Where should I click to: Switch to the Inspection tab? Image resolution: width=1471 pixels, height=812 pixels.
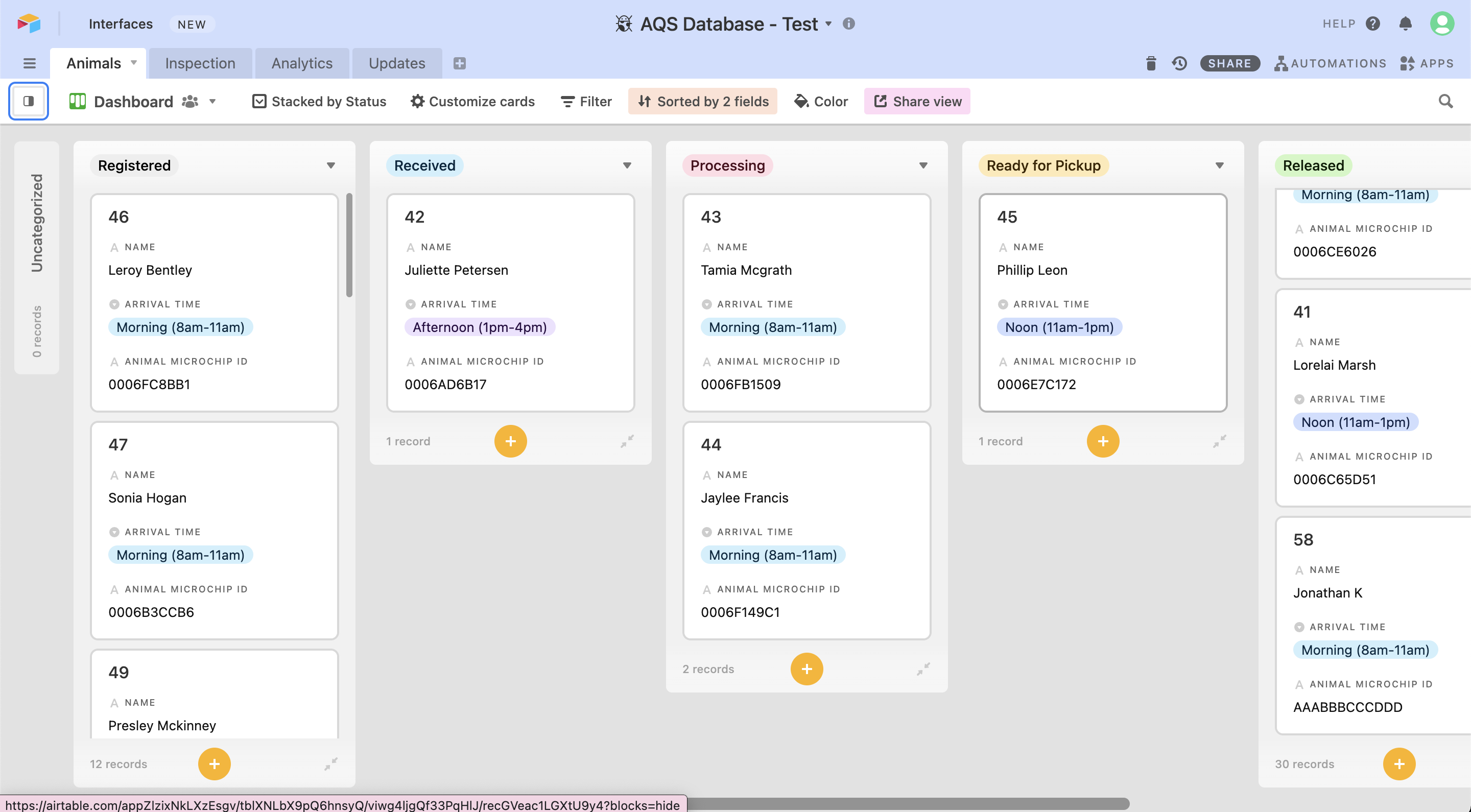(200, 63)
